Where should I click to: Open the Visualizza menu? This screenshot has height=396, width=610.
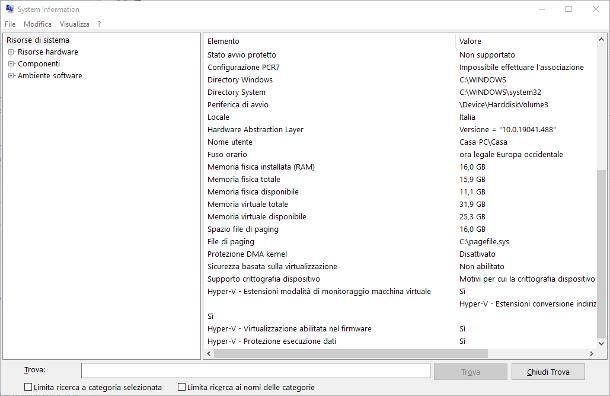[x=74, y=24]
